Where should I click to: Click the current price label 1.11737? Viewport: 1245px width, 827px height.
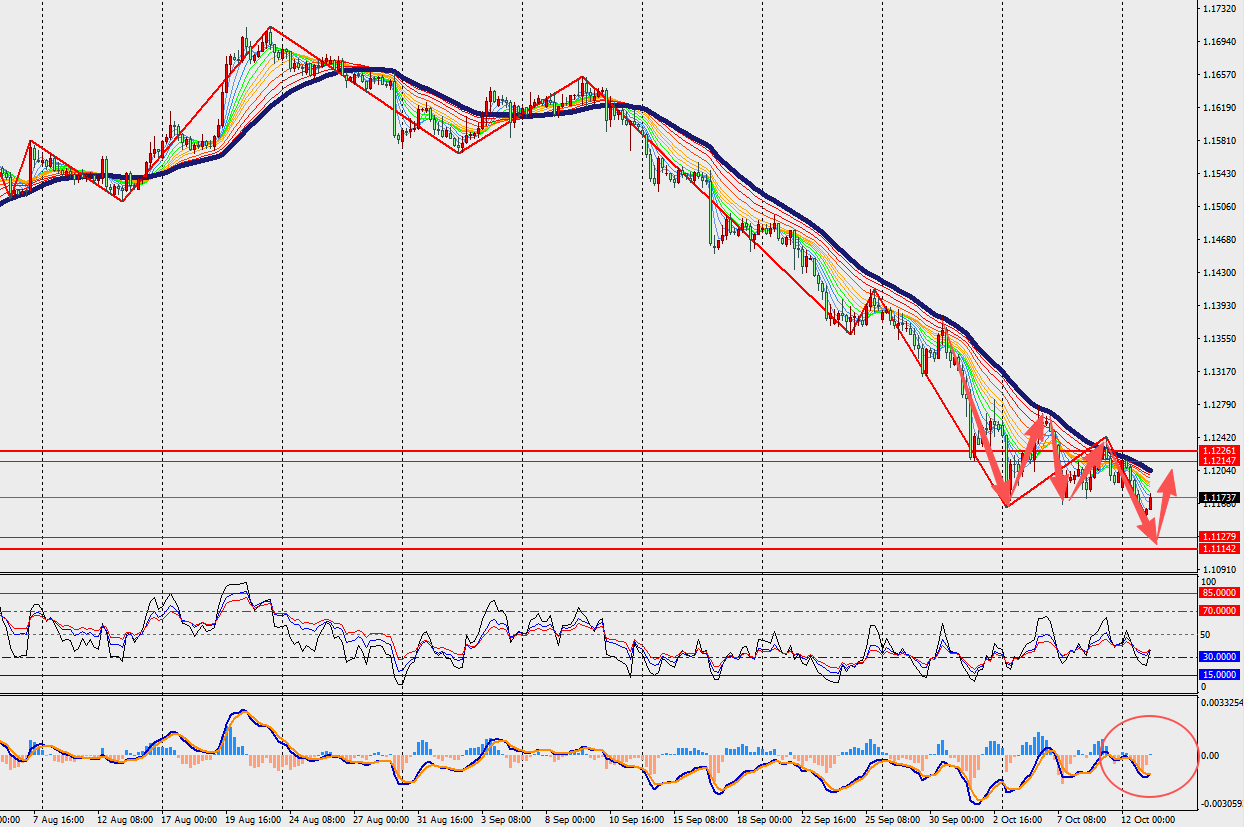[x=1221, y=497]
